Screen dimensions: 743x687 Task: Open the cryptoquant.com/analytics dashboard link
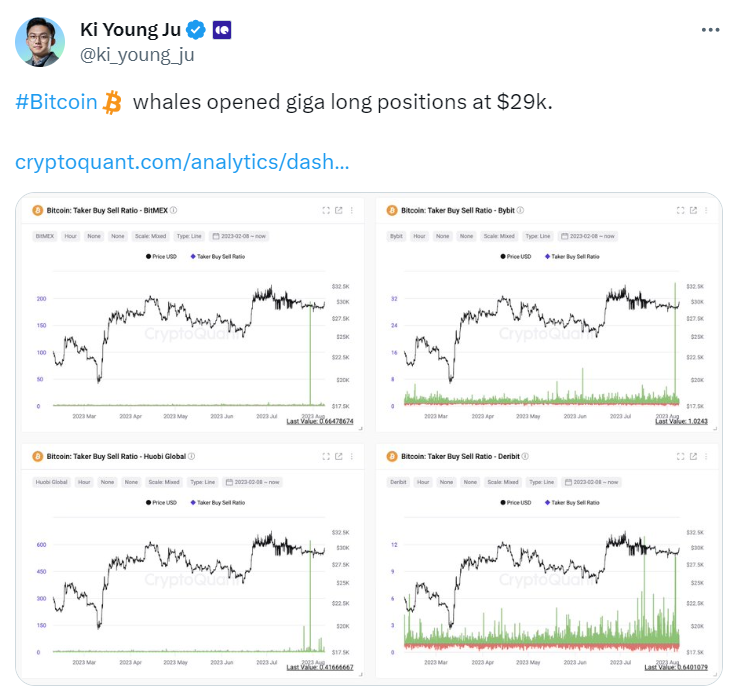pyautogui.click(x=182, y=162)
